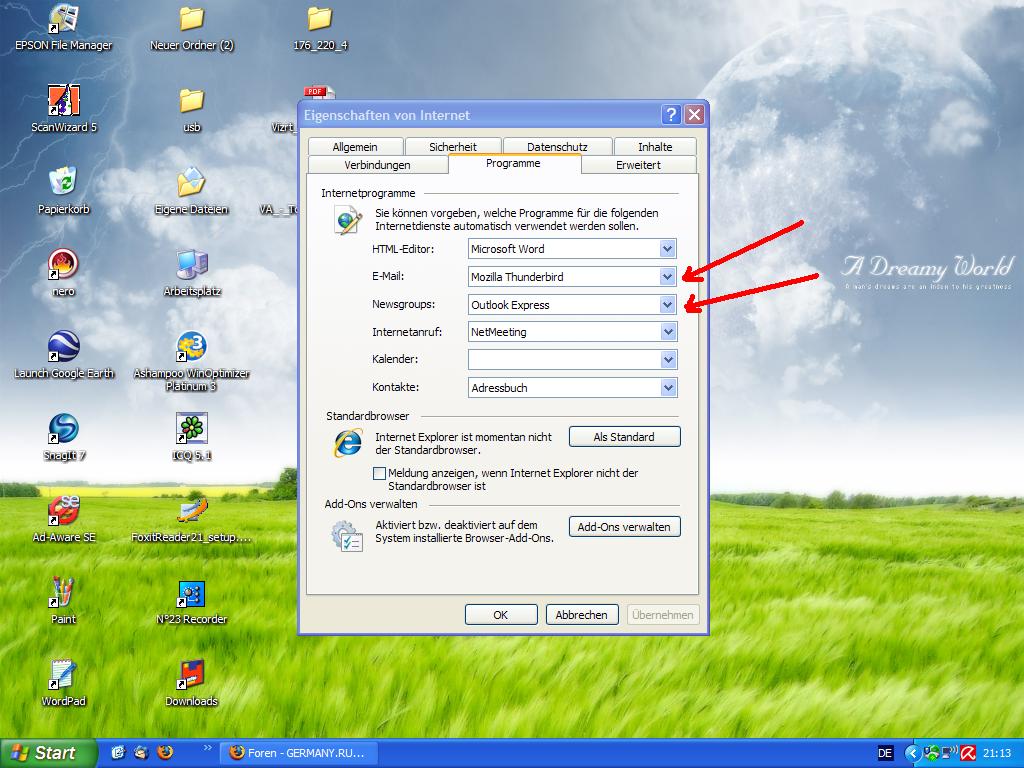Switch to Foren - GERMANY.RU taskbar window

tap(298, 753)
